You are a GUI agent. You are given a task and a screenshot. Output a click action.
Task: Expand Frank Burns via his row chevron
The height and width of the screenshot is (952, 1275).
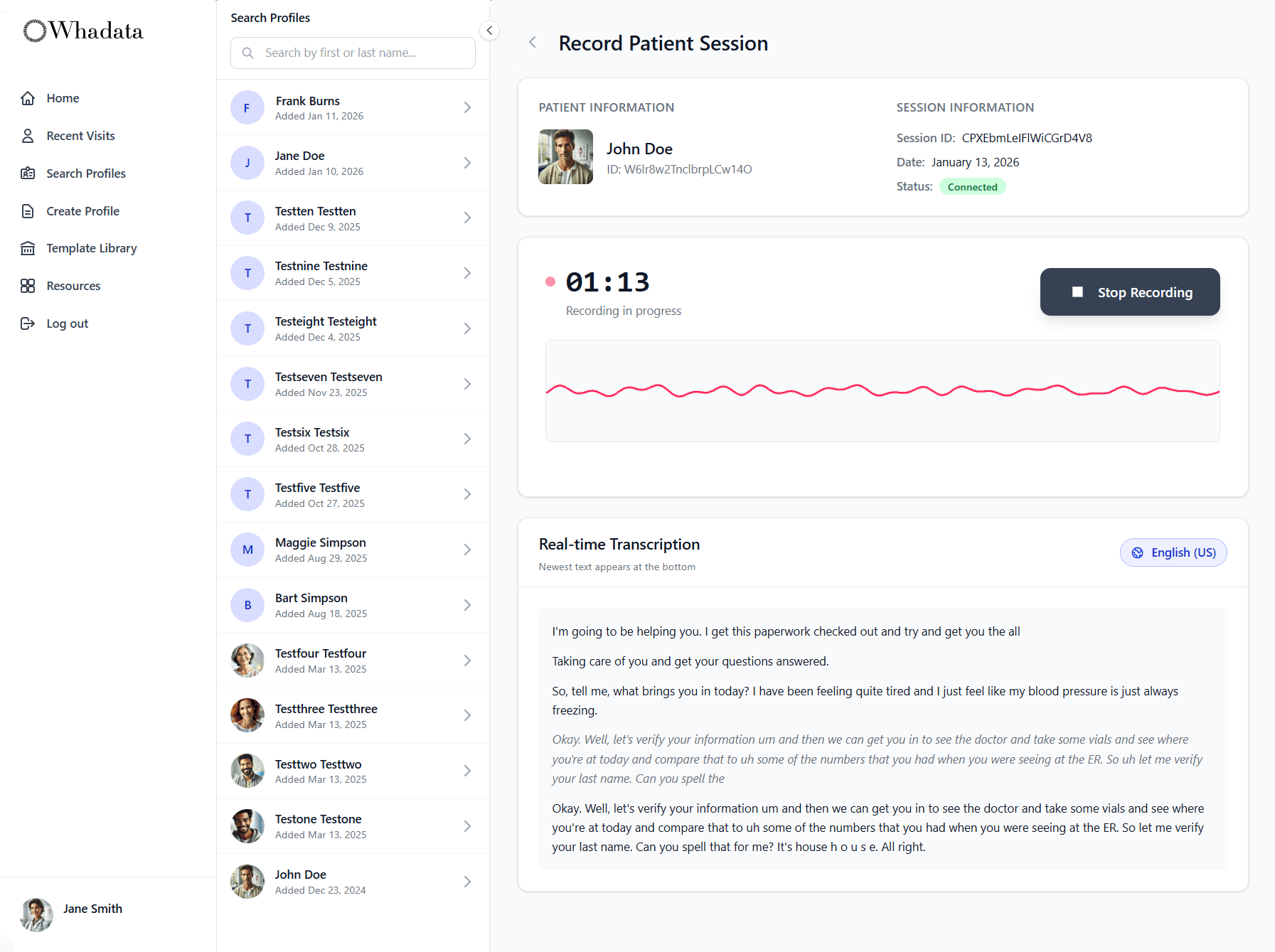pyautogui.click(x=467, y=107)
